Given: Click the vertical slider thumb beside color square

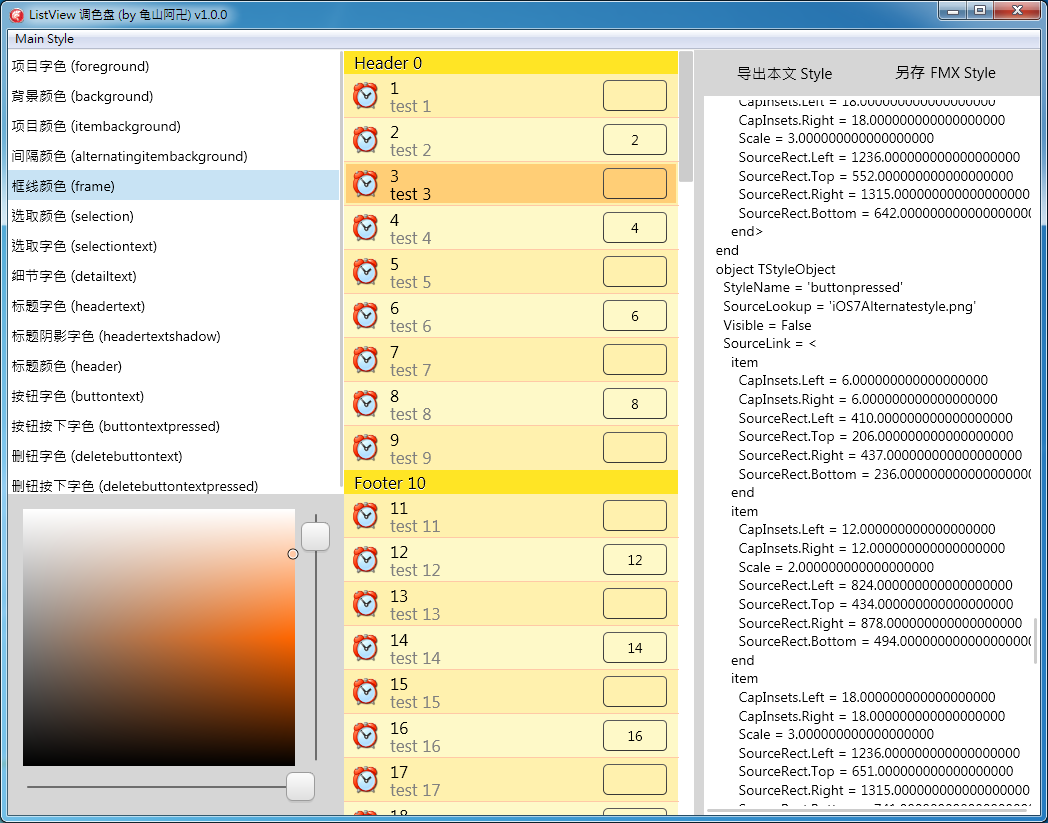Looking at the screenshot, I should (x=315, y=537).
